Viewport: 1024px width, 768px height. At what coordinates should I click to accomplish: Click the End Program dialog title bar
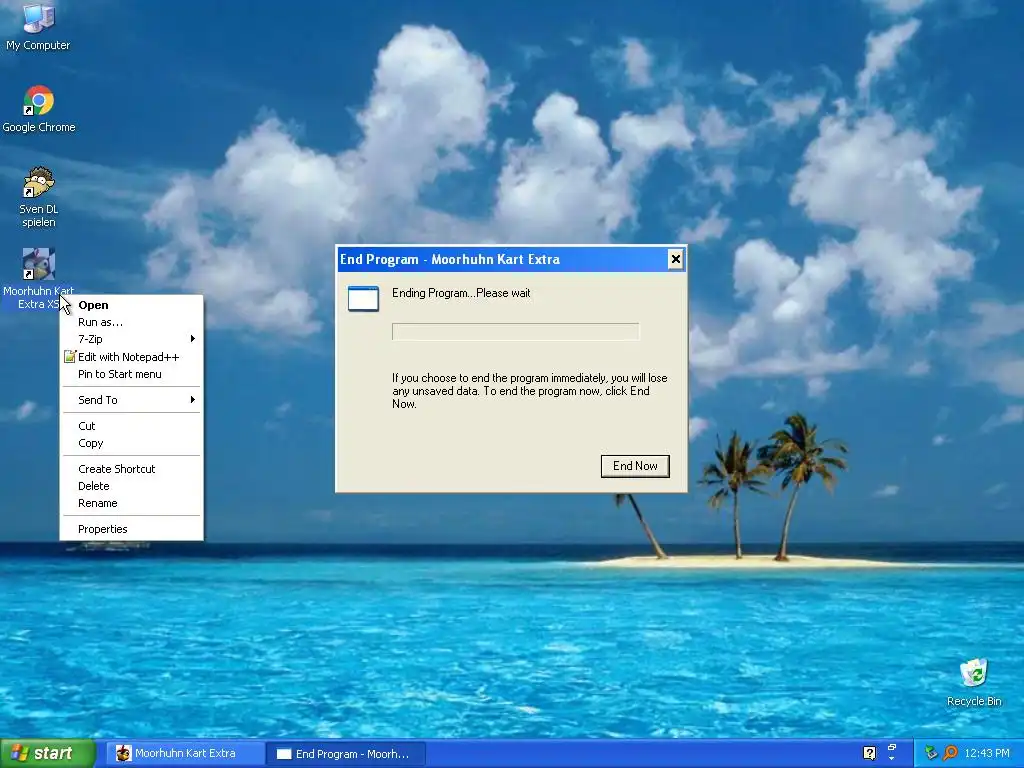point(511,259)
